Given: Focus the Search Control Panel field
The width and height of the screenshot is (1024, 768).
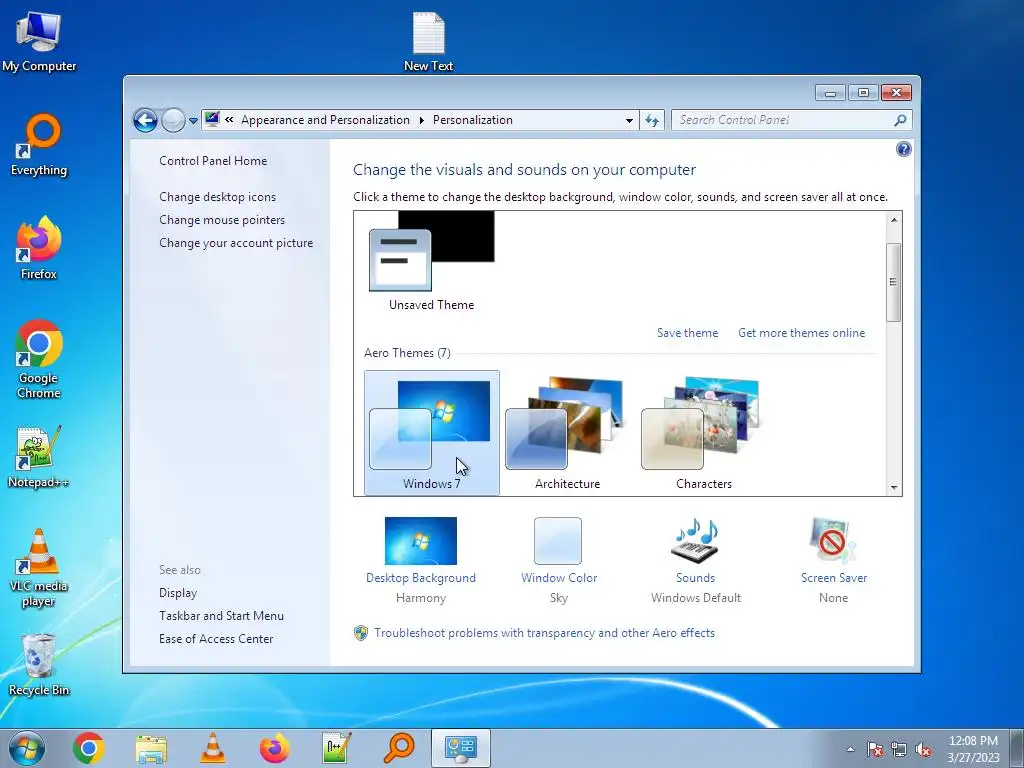Looking at the screenshot, I should 783,120.
